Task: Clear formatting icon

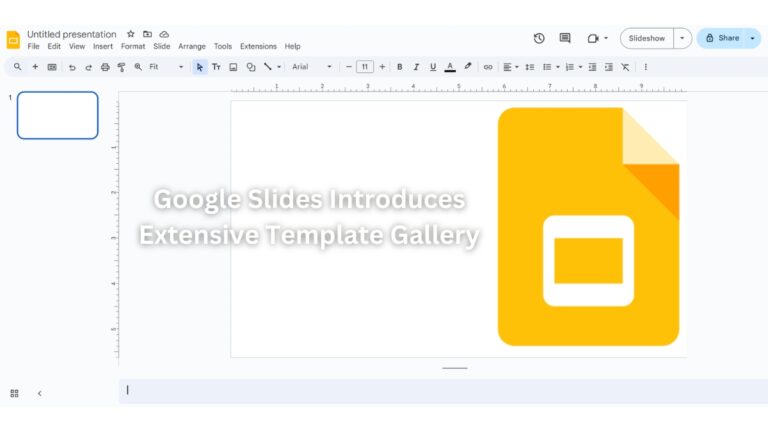Action: [625, 67]
